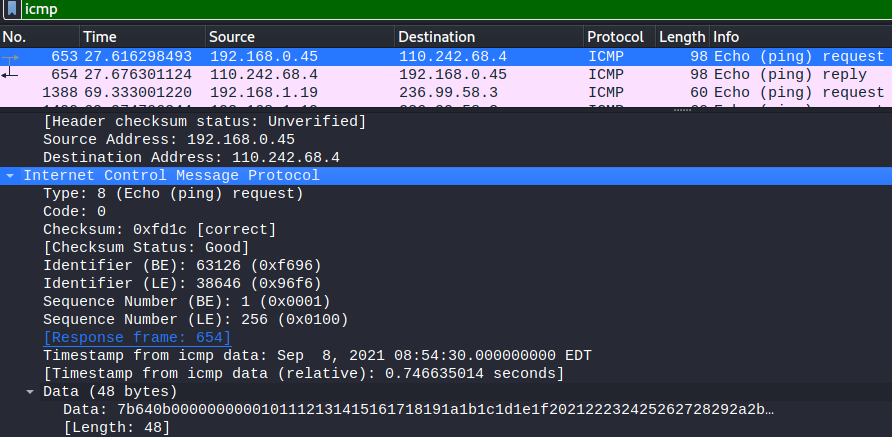Sort packets by Time column header

coord(143,37)
